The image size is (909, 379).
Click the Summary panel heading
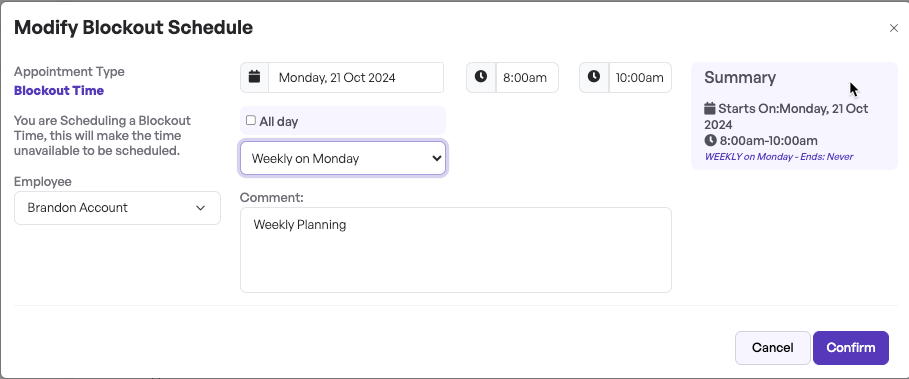point(740,78)
